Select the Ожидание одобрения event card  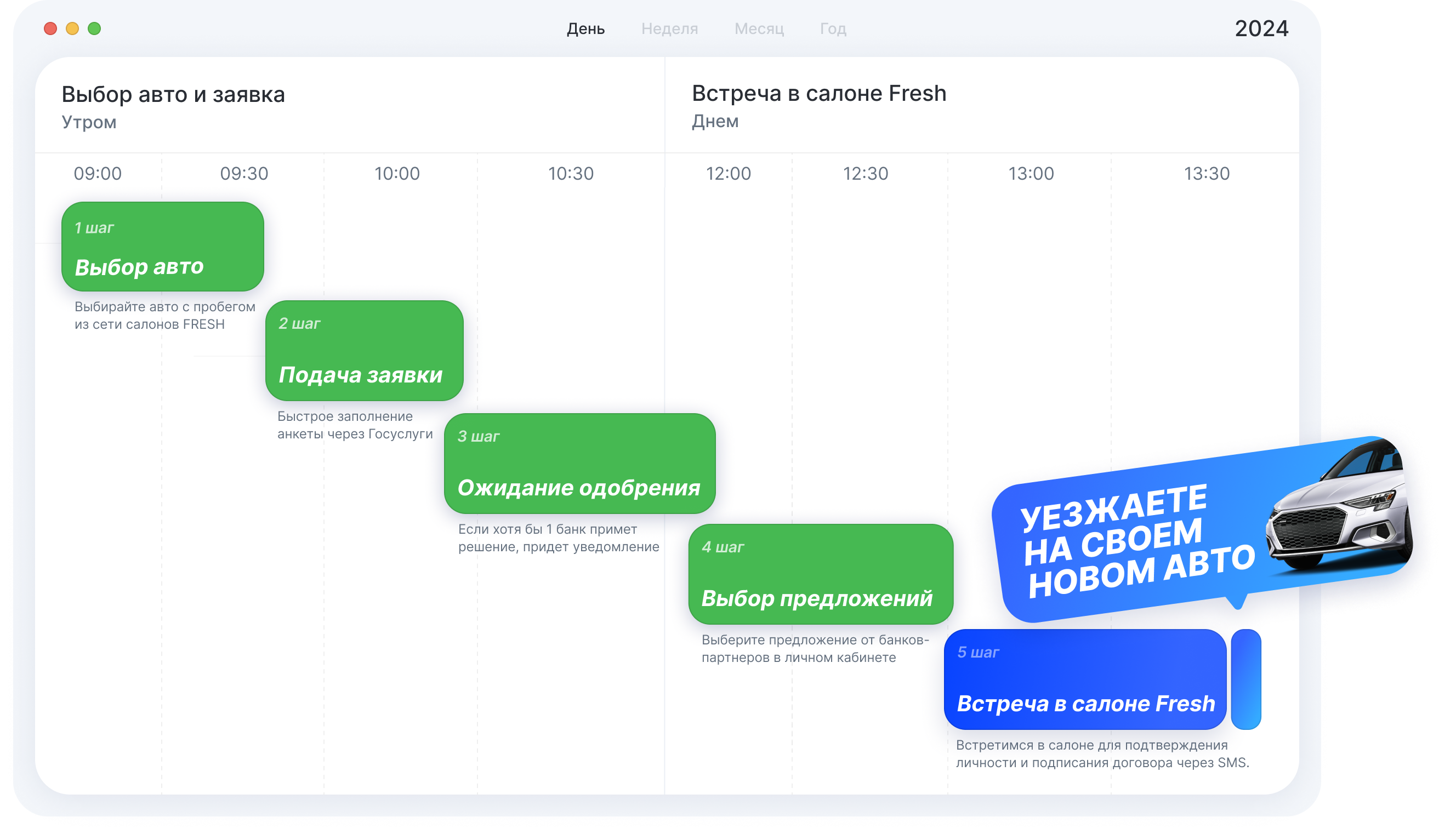coord(579,464)
